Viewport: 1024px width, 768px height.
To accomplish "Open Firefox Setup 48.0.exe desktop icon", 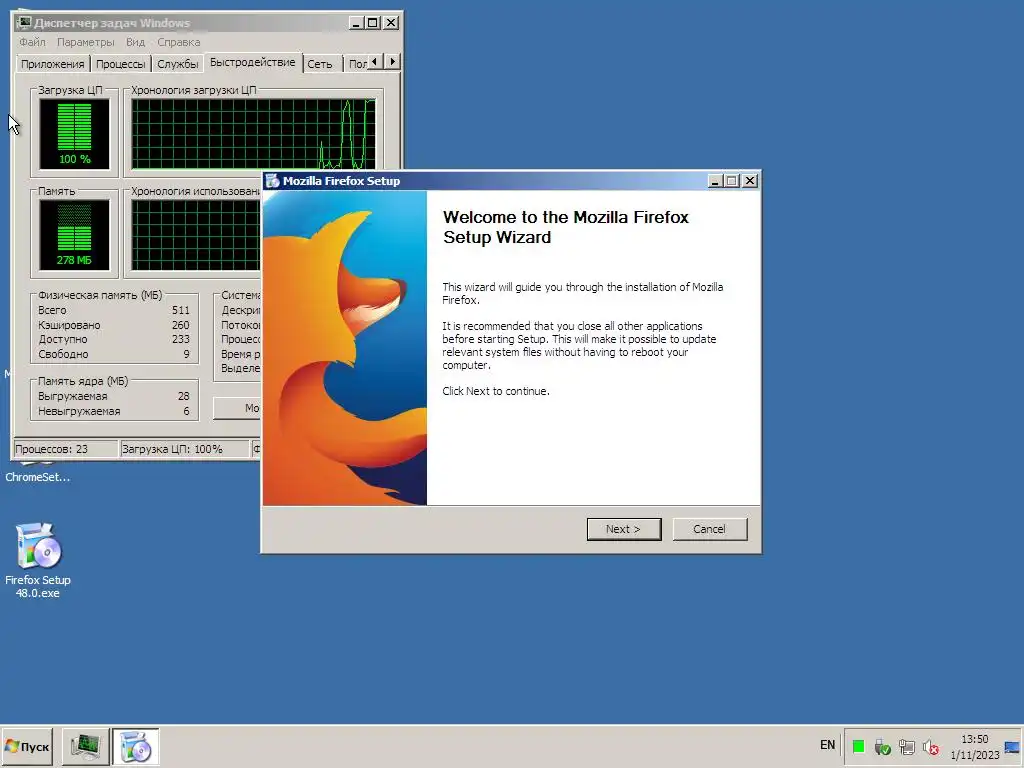I will (38, 560).
